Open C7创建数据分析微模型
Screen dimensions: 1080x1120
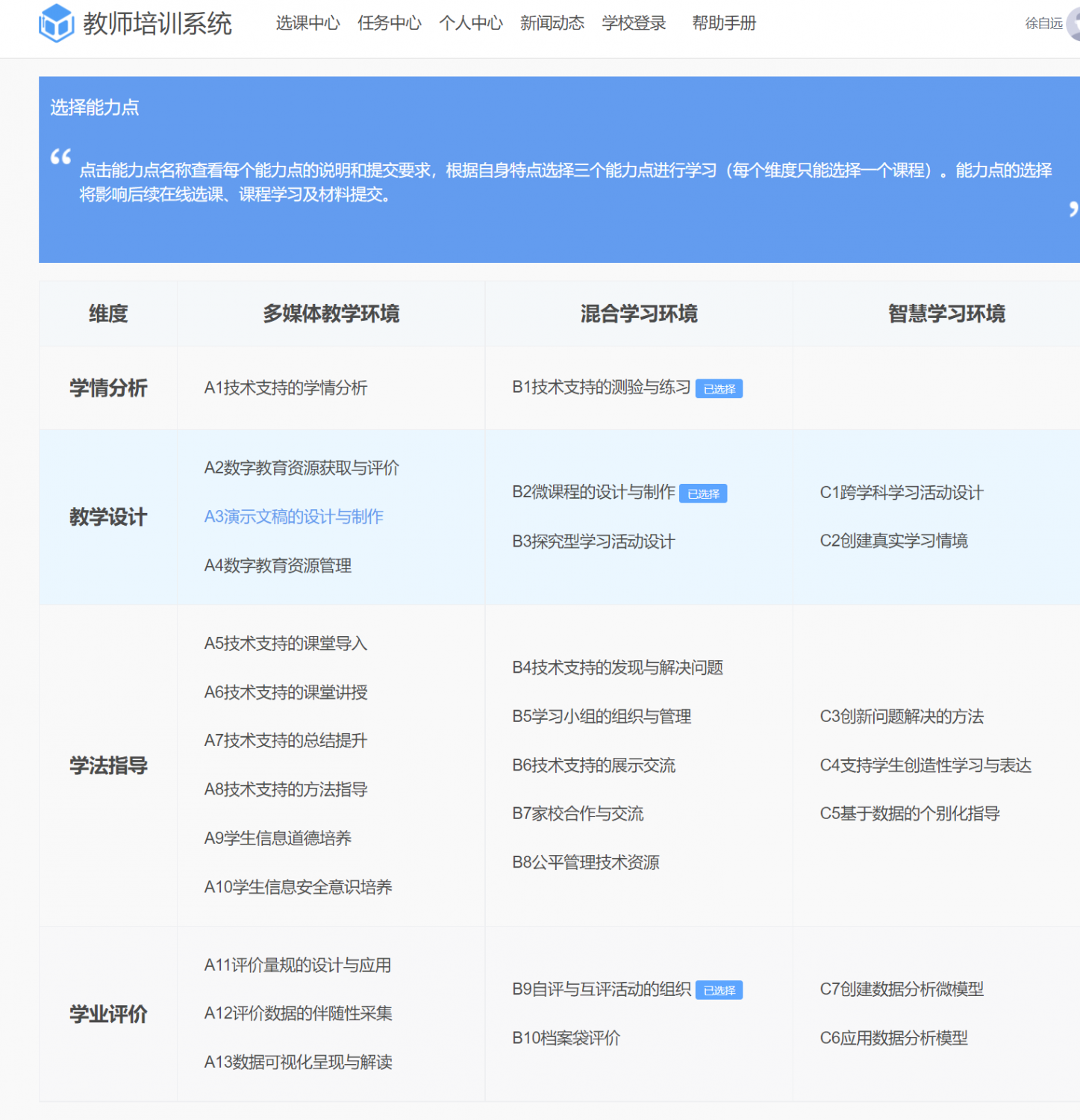pos(902,989)
